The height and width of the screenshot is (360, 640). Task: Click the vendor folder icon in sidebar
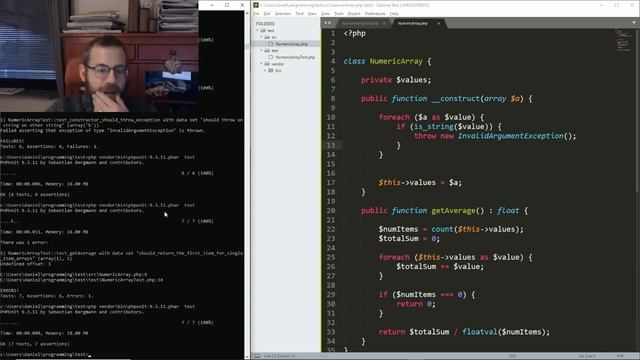point(267,64)
